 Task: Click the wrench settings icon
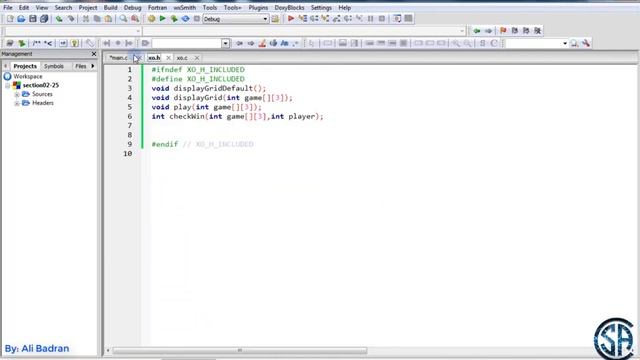[x=586, y=43]
